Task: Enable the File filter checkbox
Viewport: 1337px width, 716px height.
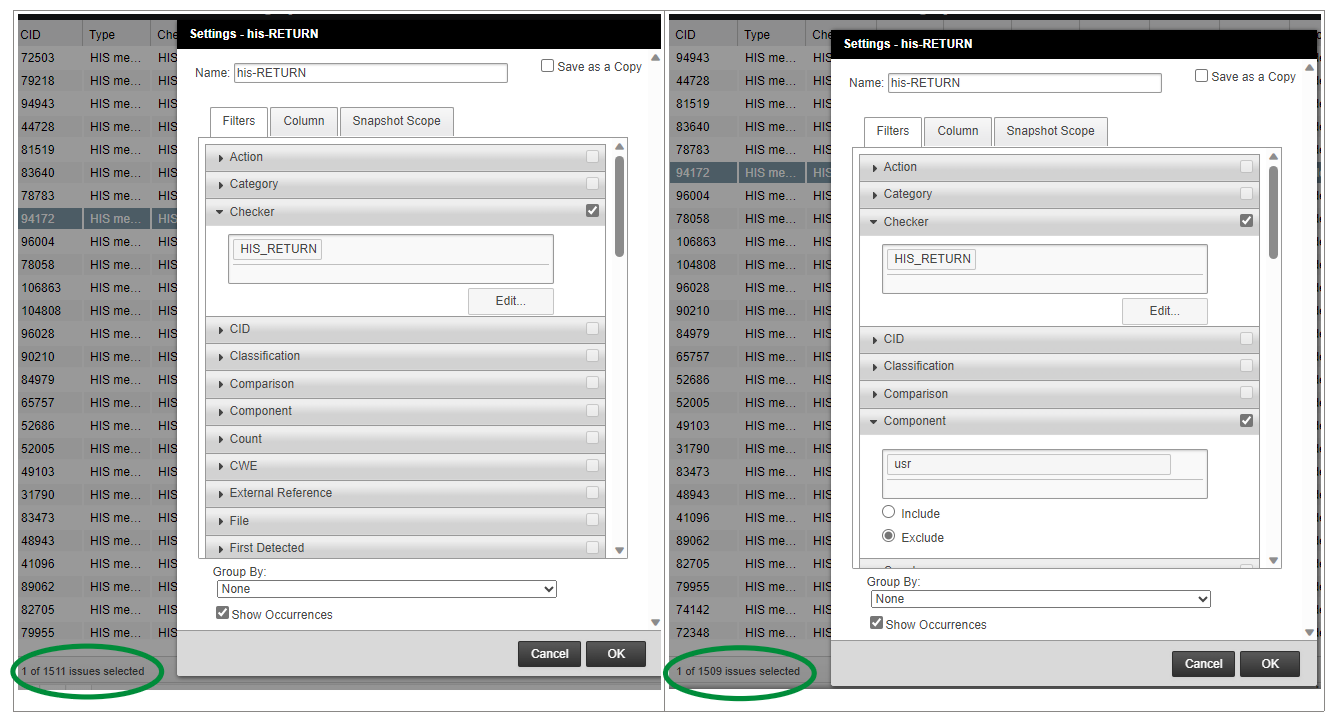Action: [593, 520]
